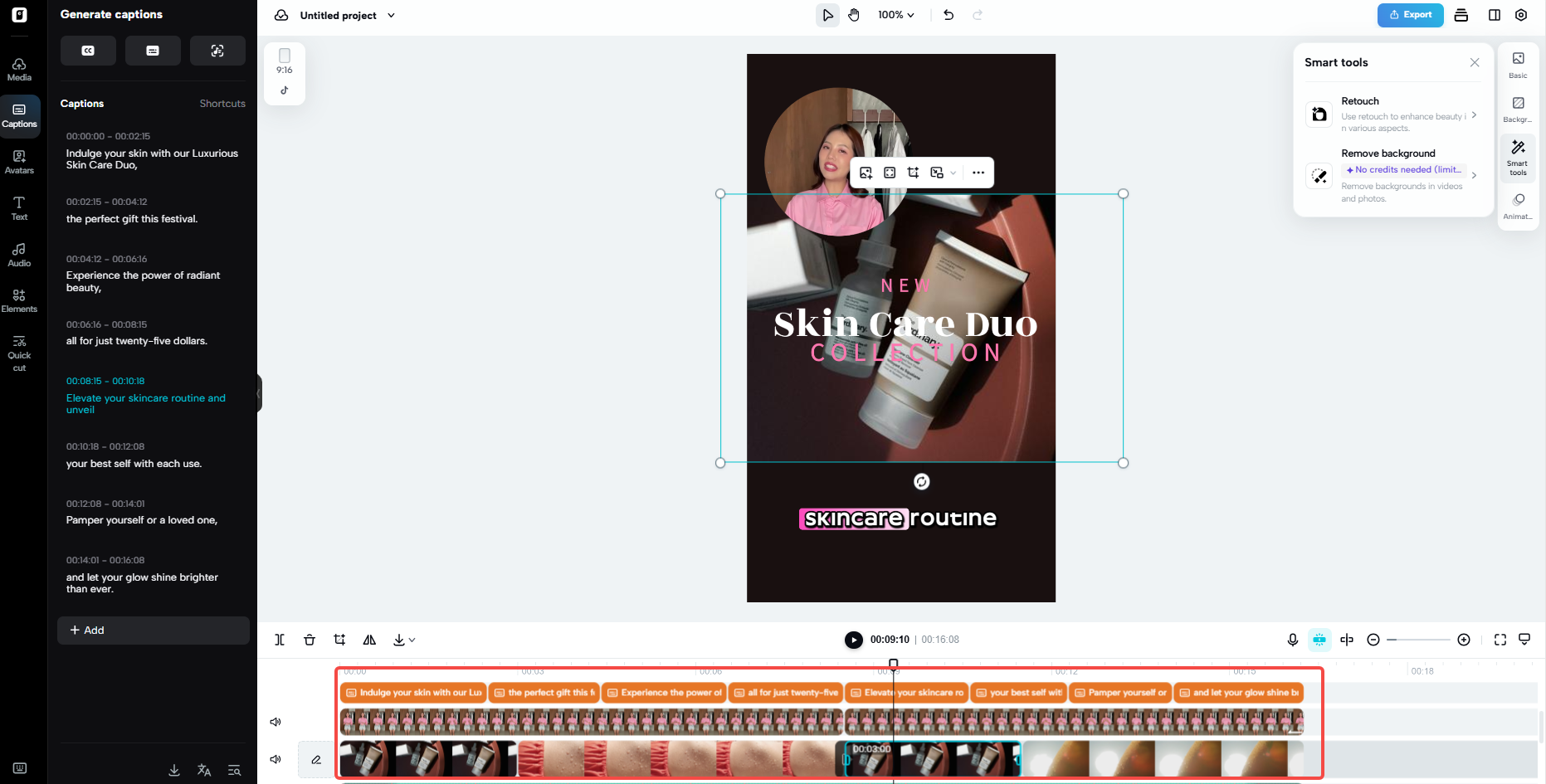
Task: Adjust the timeline zoom slider
Action: [x=1418, y=640]
